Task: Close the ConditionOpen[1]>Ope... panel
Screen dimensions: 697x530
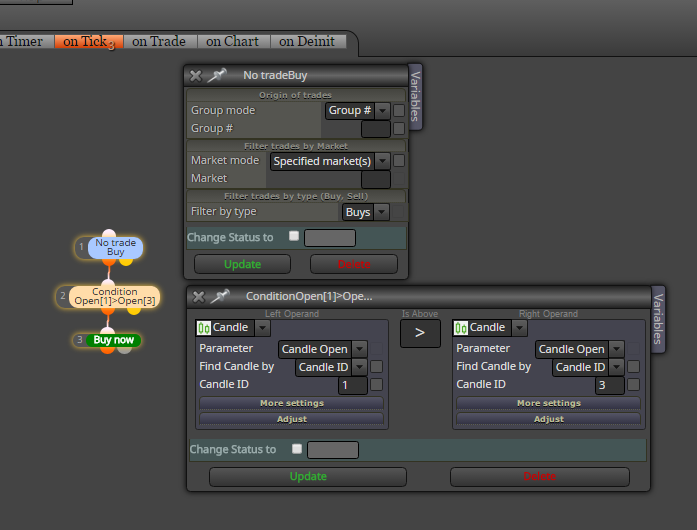Action: 199,297
